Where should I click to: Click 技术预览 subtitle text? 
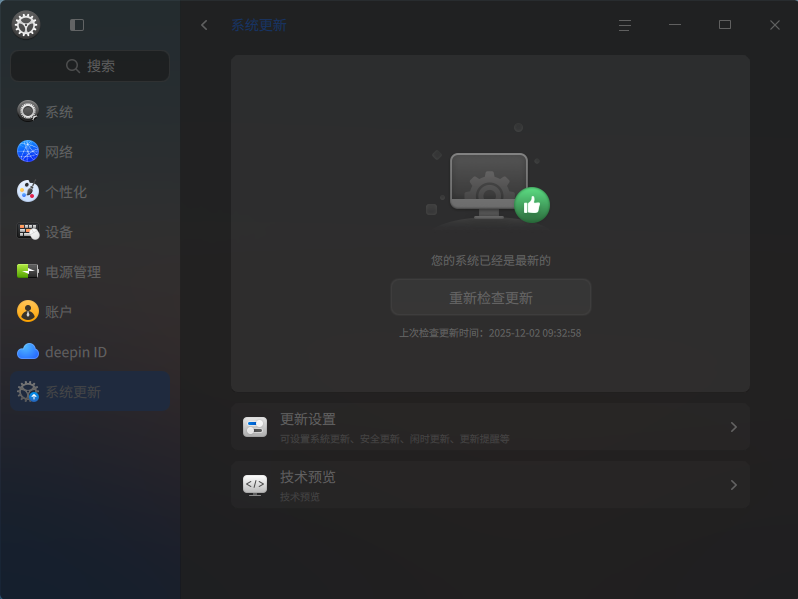pyautogui.click(x=300, y=497)
